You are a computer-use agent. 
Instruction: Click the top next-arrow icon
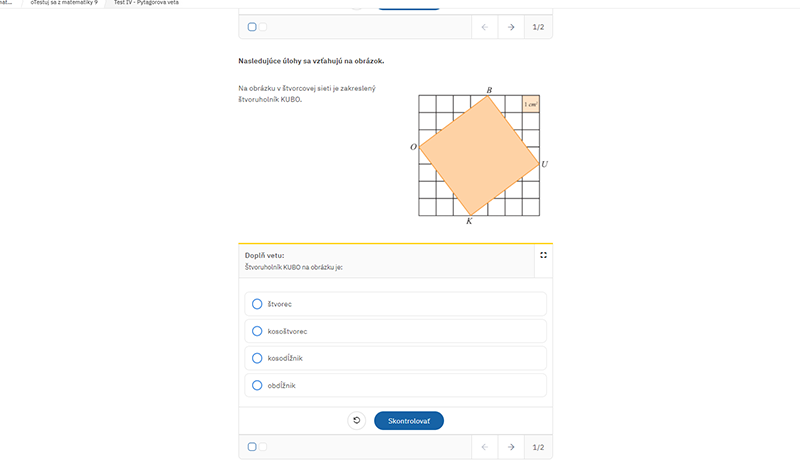click(x=511, y=27)
